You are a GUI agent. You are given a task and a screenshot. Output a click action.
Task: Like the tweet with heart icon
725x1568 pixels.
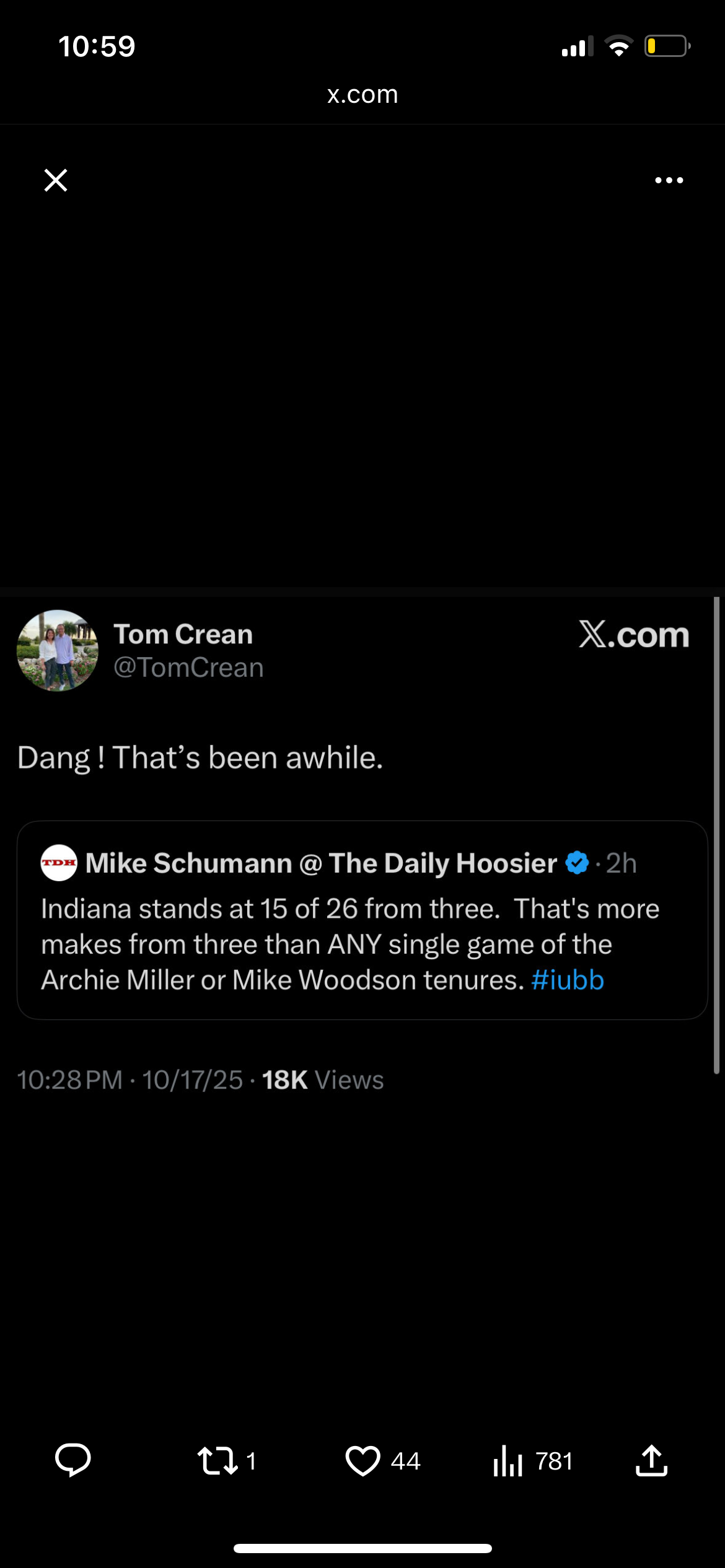coord(362,1460)
